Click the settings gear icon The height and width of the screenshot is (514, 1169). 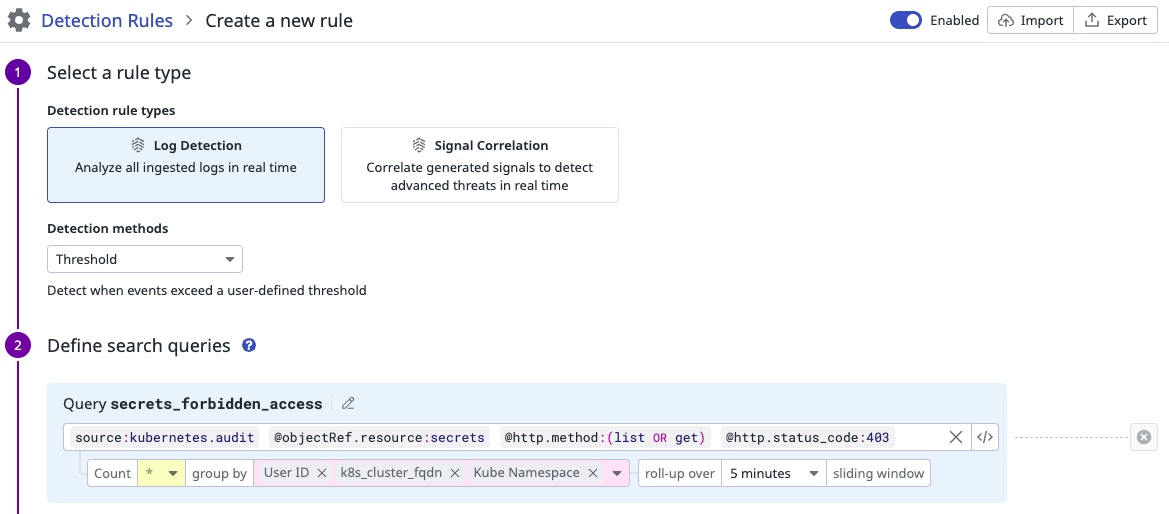click(x=19, y=20)
